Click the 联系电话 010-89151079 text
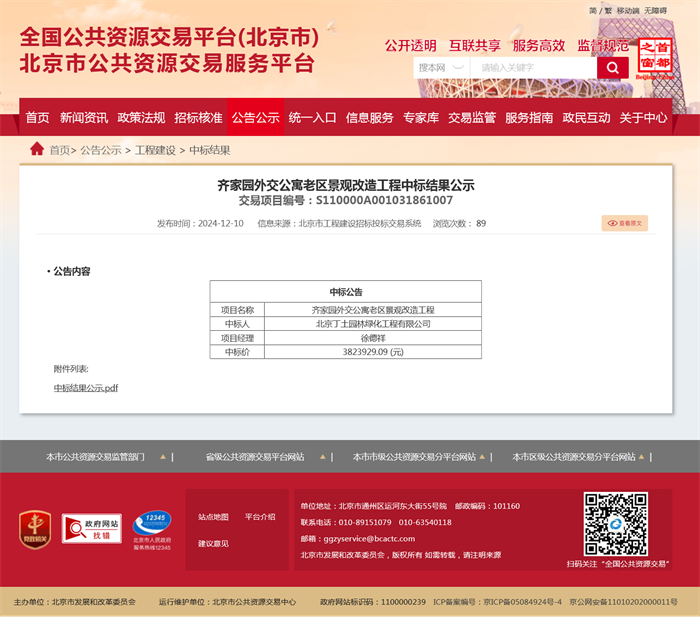 point(346,522)
